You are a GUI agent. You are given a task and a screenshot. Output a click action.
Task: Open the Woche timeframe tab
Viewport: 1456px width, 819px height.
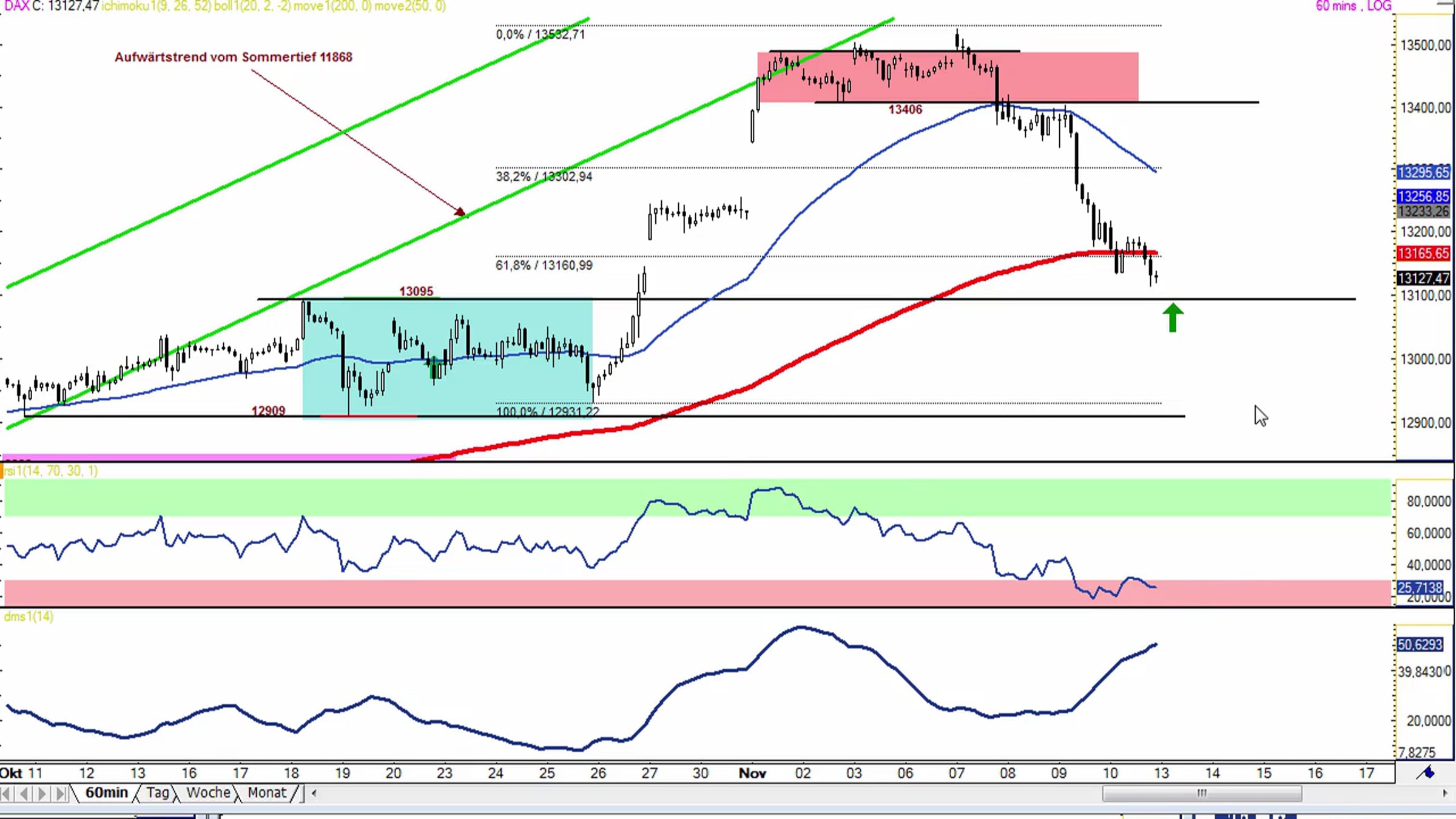point(208,793)
